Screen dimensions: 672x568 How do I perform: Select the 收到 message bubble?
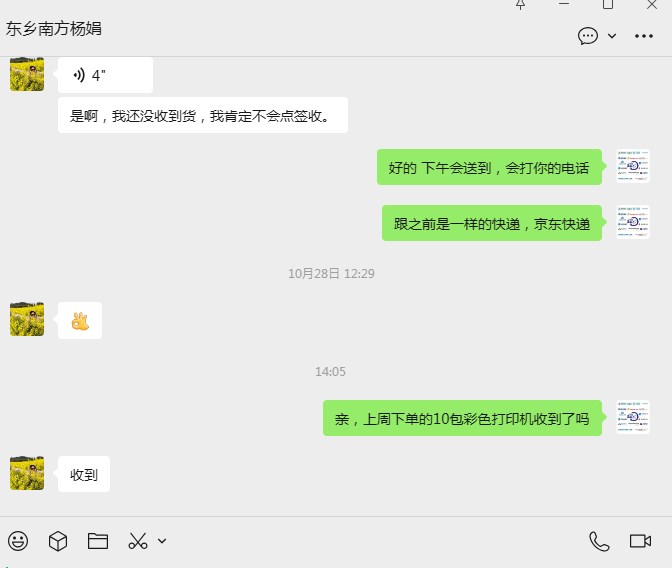click(x=84, y=474)
